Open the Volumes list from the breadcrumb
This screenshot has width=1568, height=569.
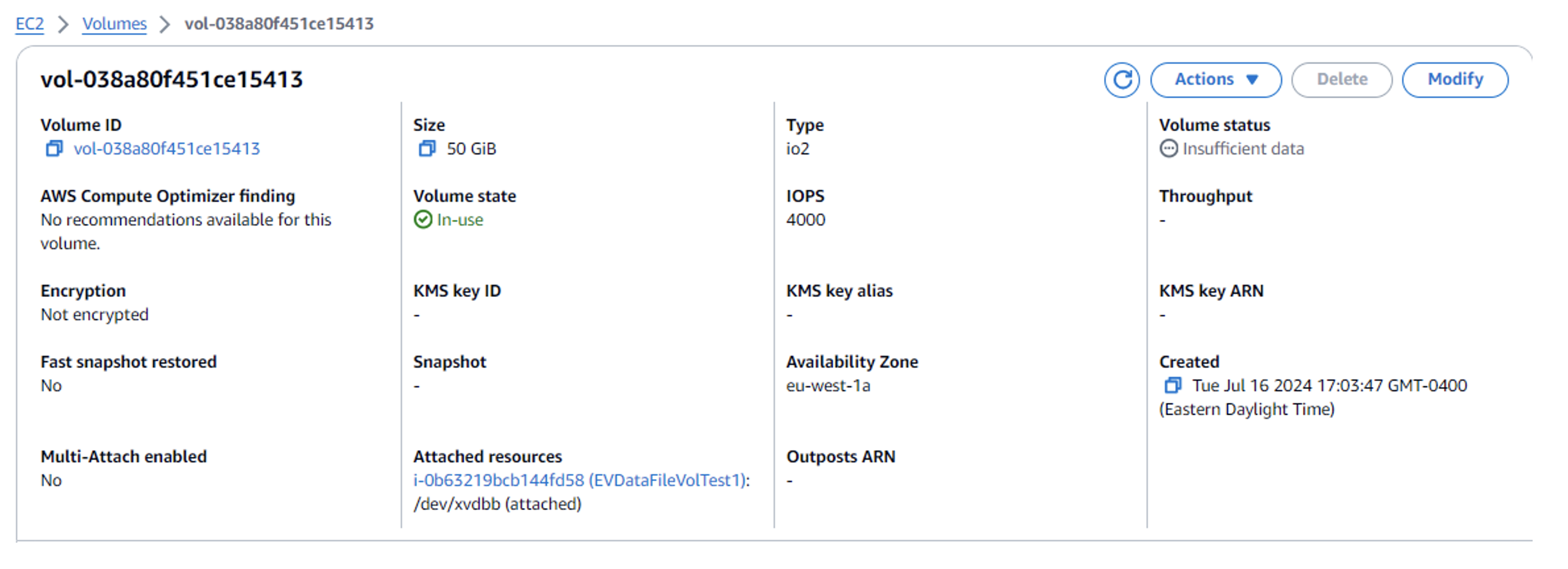tap(115, 24)
